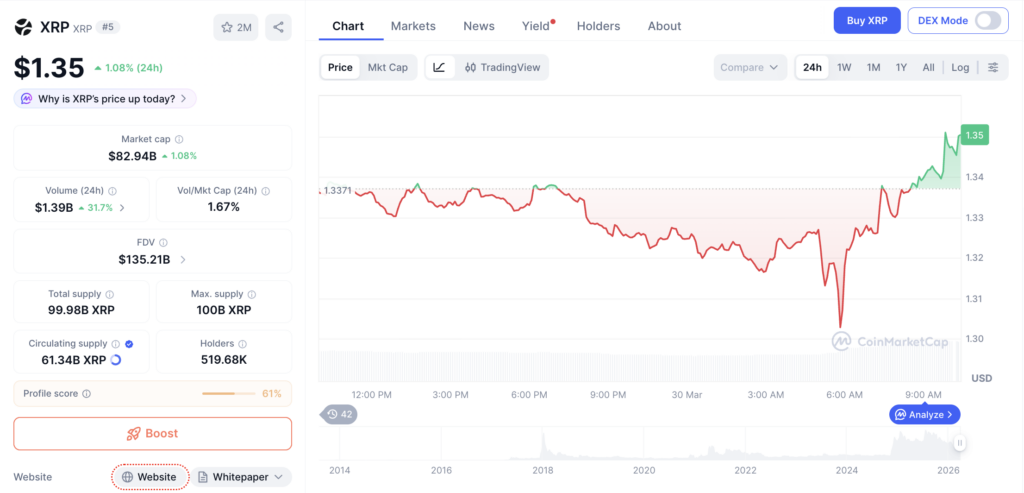Viewport: 1024px width, 493px height.
Task: Click the 519.68K holders value
Action: point(224,360)
